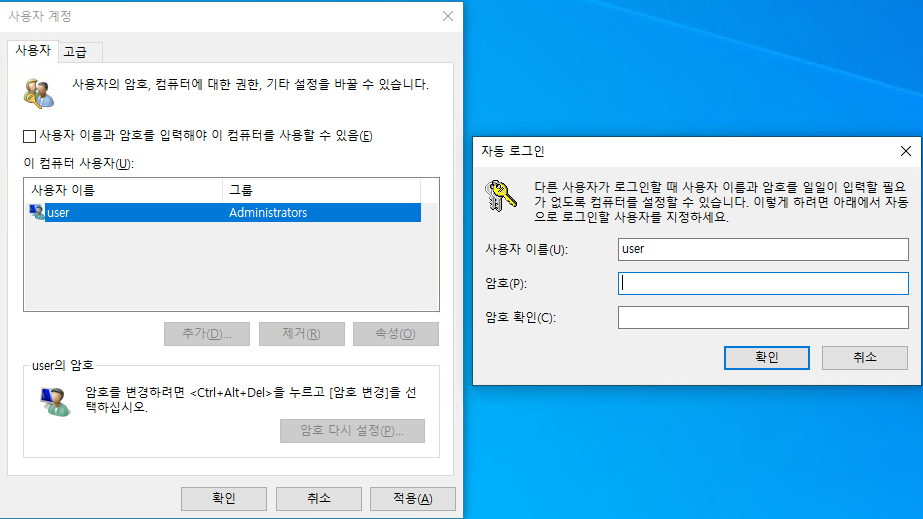The height and width of the screenshot is (519, 923).
Task: Click the keys icon in Auto Login dialog
Action: click(x=500, y=195)
